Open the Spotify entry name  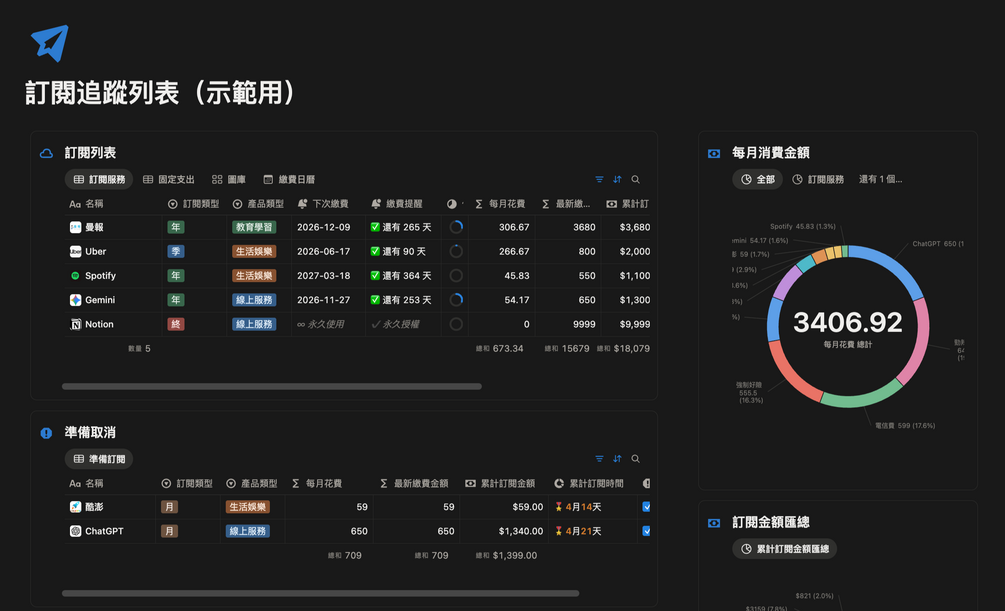point(101,276)
